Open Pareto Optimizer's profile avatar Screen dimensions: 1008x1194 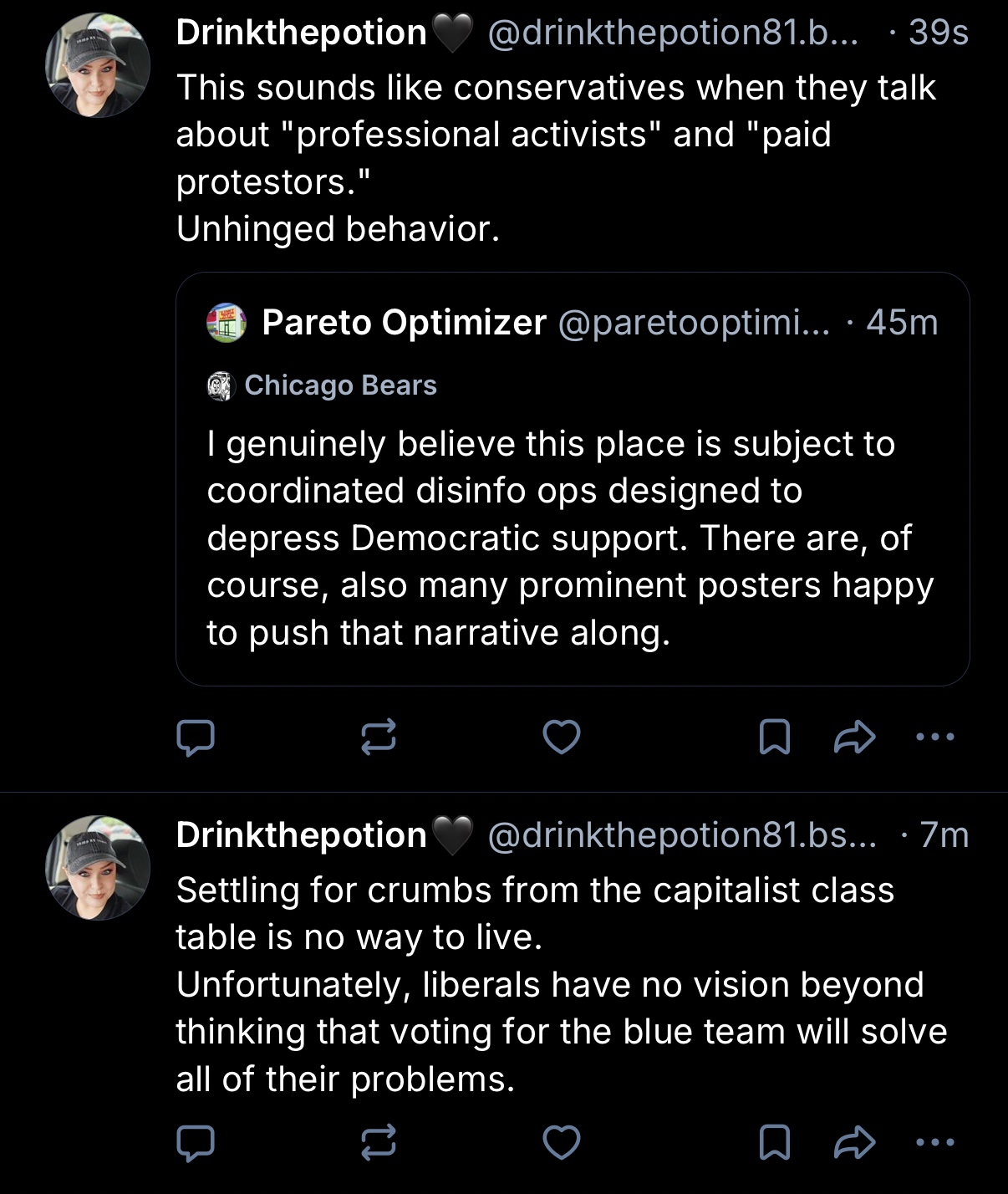tap(227, 323)
